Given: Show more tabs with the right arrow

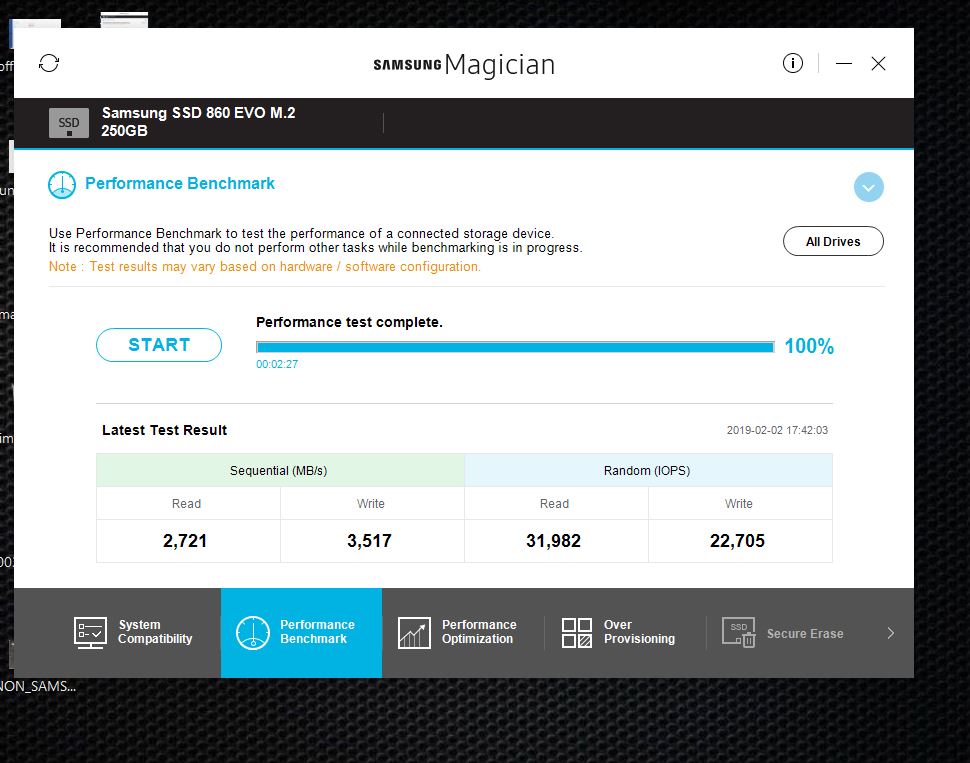Looking at the screenshot, I should (891, 633).
